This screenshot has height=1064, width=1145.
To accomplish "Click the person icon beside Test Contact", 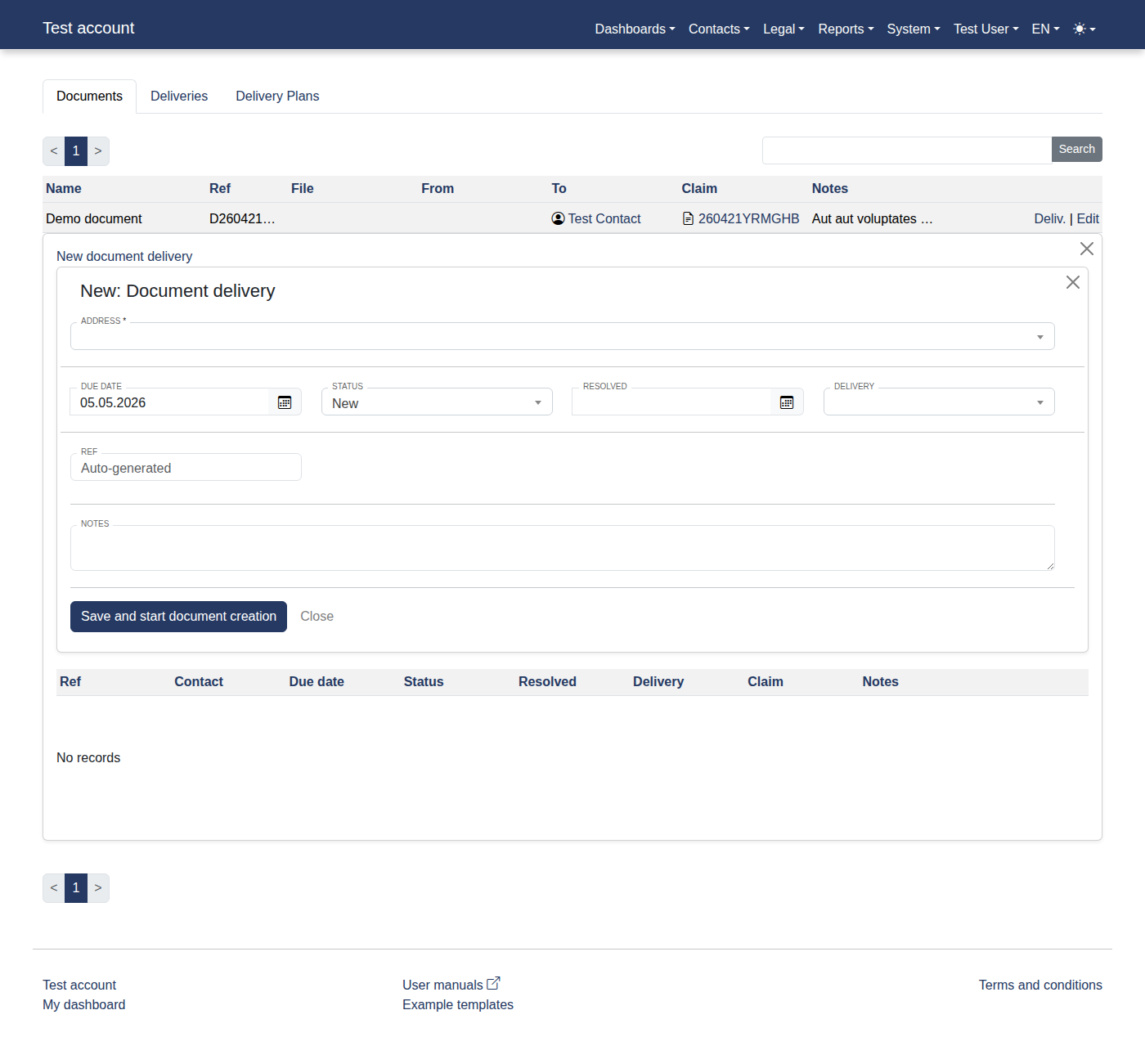I will (558, 218).
